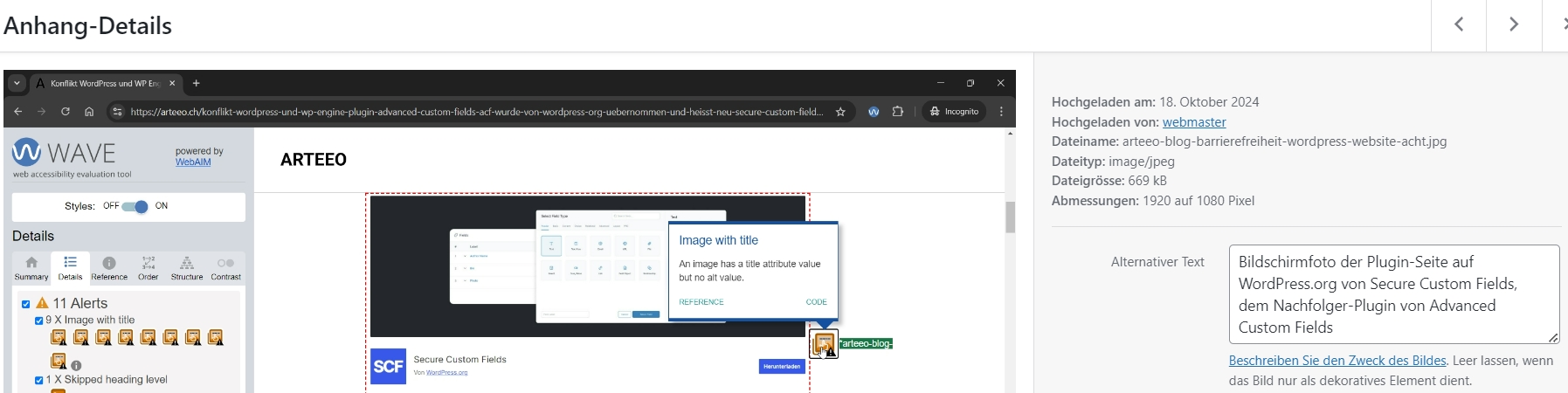1568x393 pixels.
Task: Click the alert icon beside the arteeo-blog label
Action: (x=824, y=344)
